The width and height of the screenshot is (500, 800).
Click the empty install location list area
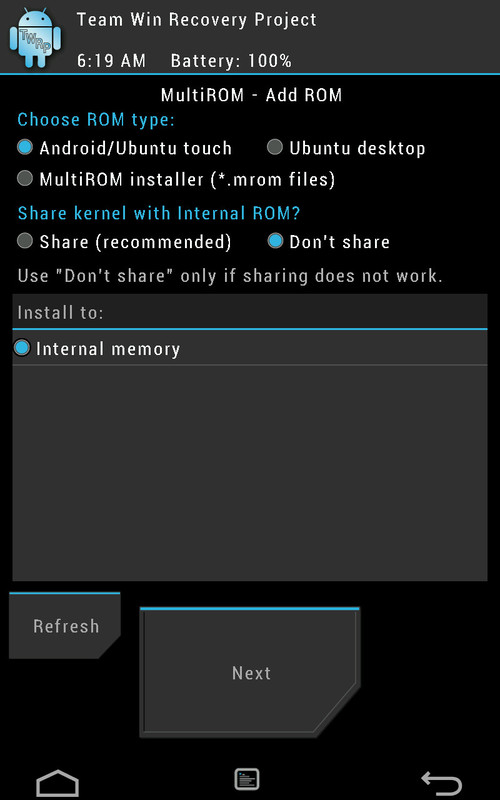(250, 473)
